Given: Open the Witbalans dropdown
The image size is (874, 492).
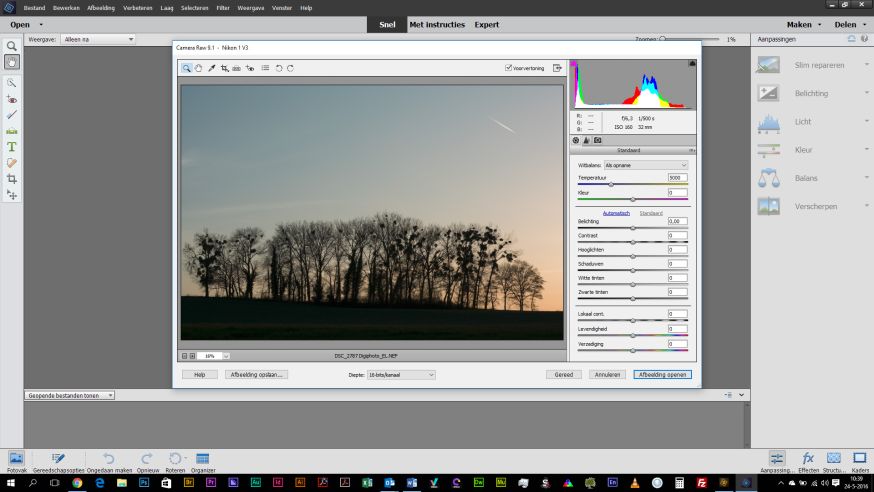Looking at the screenshot, I should [645, 164].
